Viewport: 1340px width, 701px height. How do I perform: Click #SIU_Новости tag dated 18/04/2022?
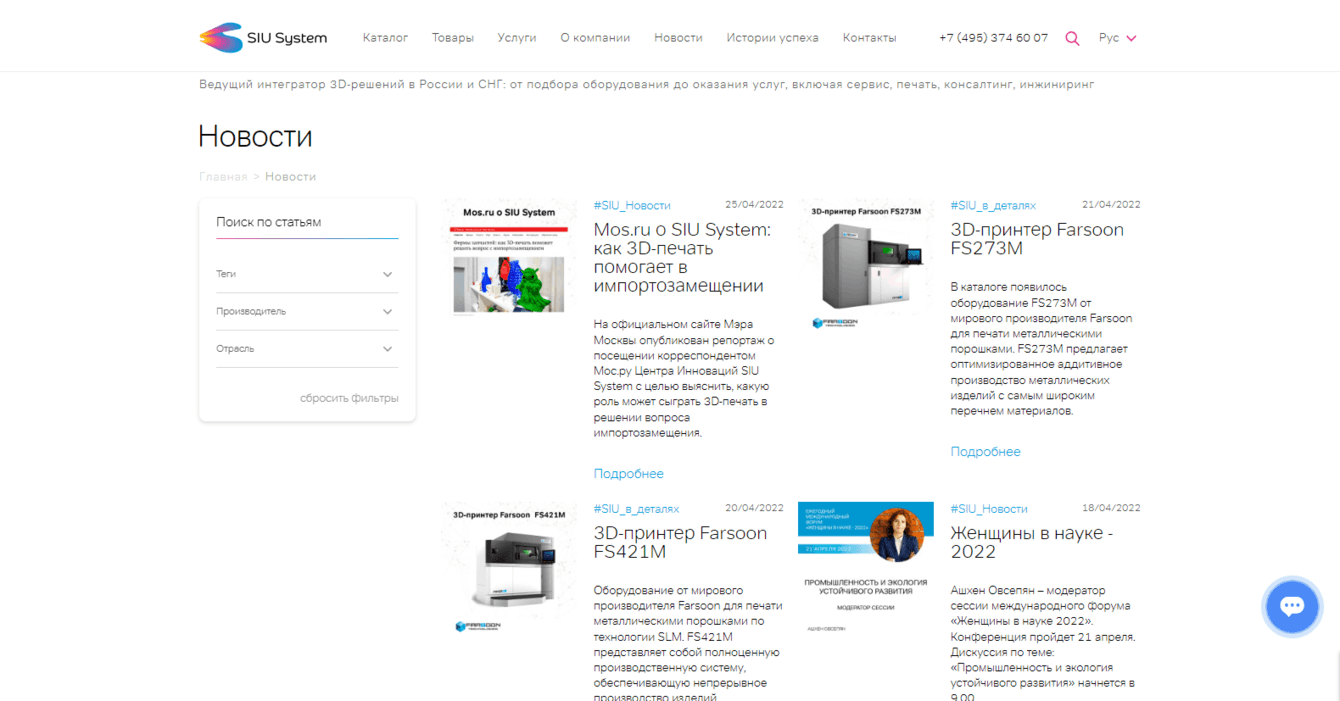(x=989, y=509)
